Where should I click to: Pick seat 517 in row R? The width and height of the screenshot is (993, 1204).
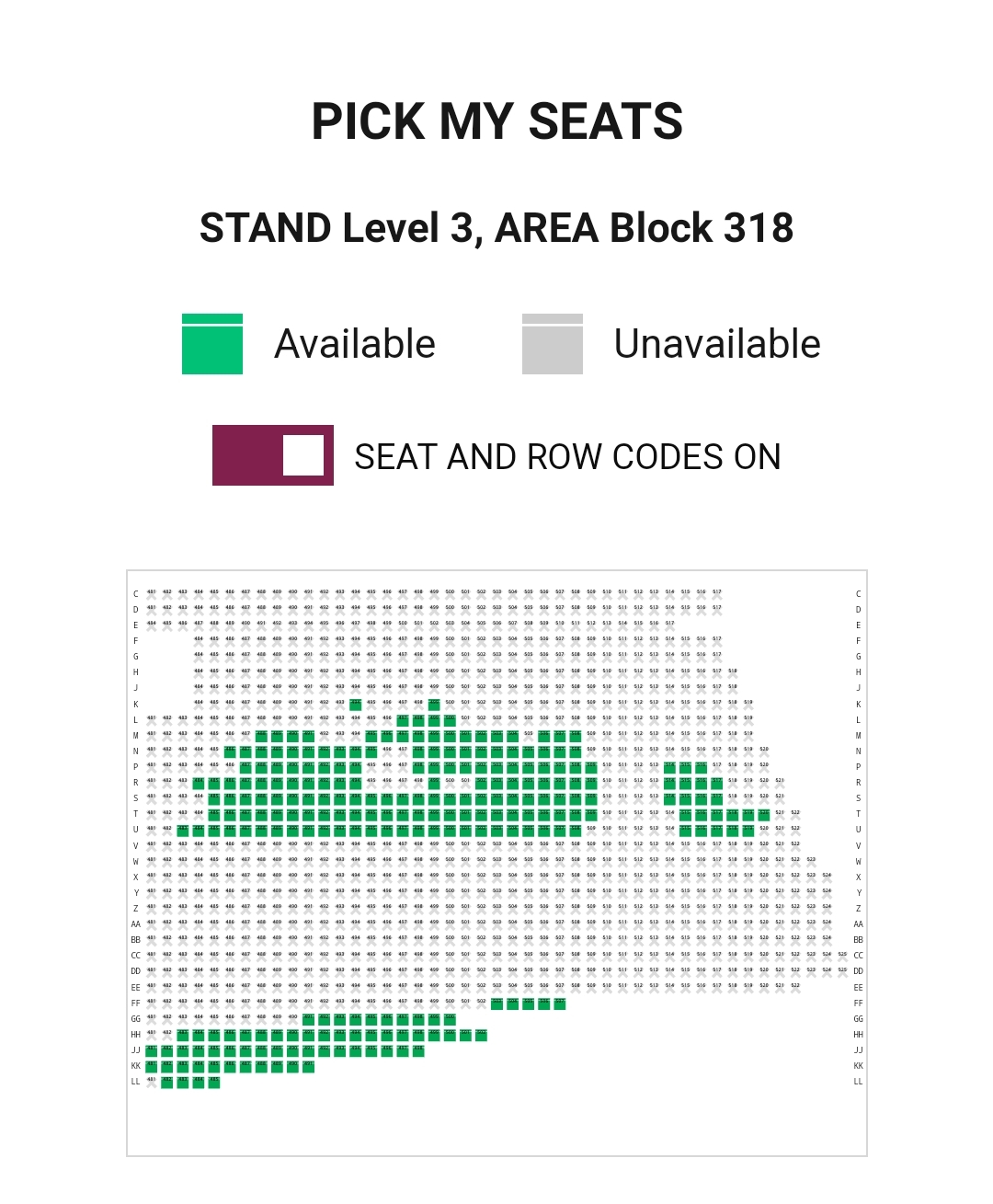click(x=716, y=783)
